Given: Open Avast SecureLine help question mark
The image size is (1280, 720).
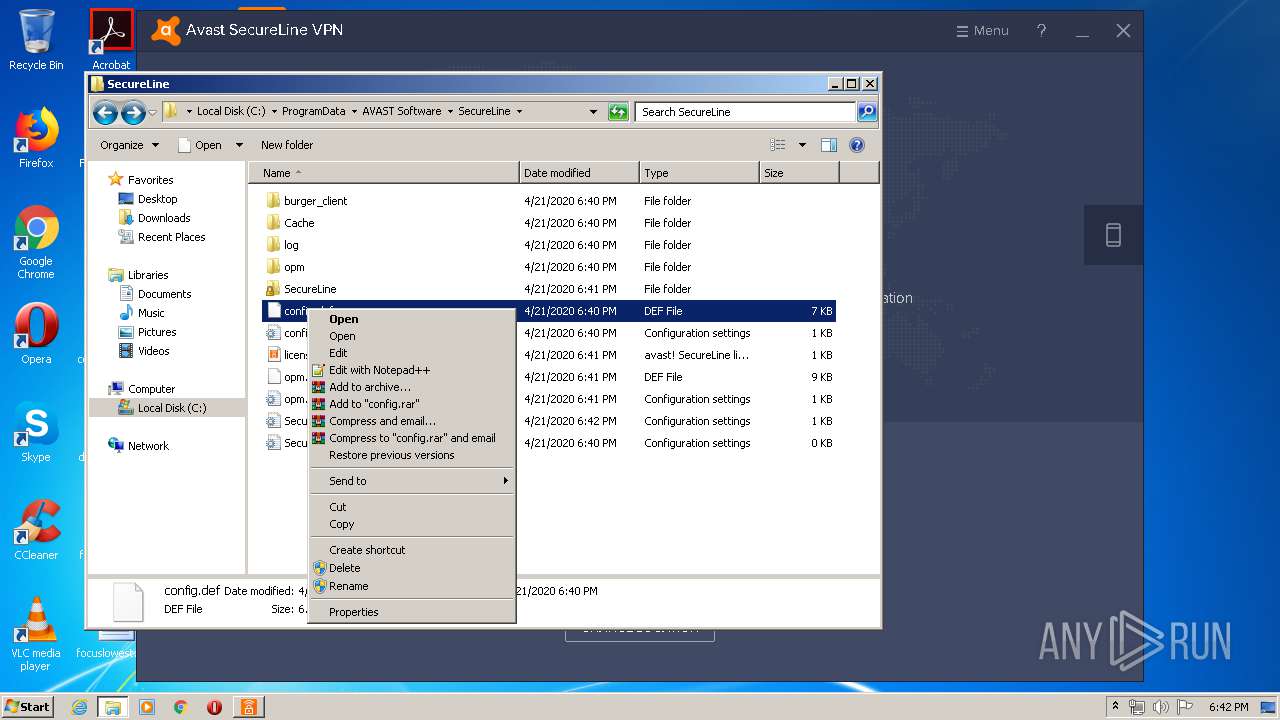Looking at the screenshot, I should pos(1041,31).
